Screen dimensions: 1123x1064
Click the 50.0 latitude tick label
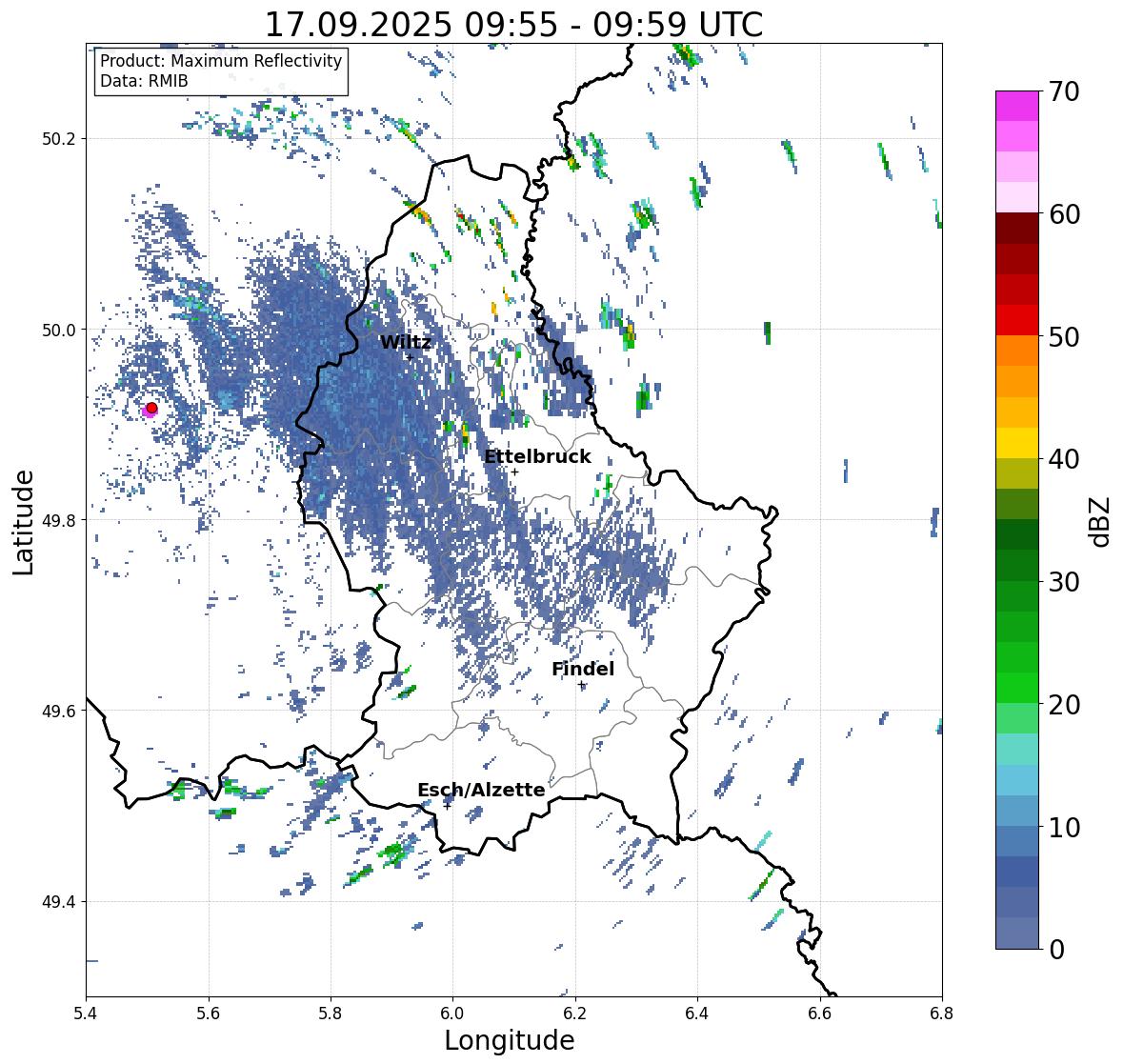(59, 331)
